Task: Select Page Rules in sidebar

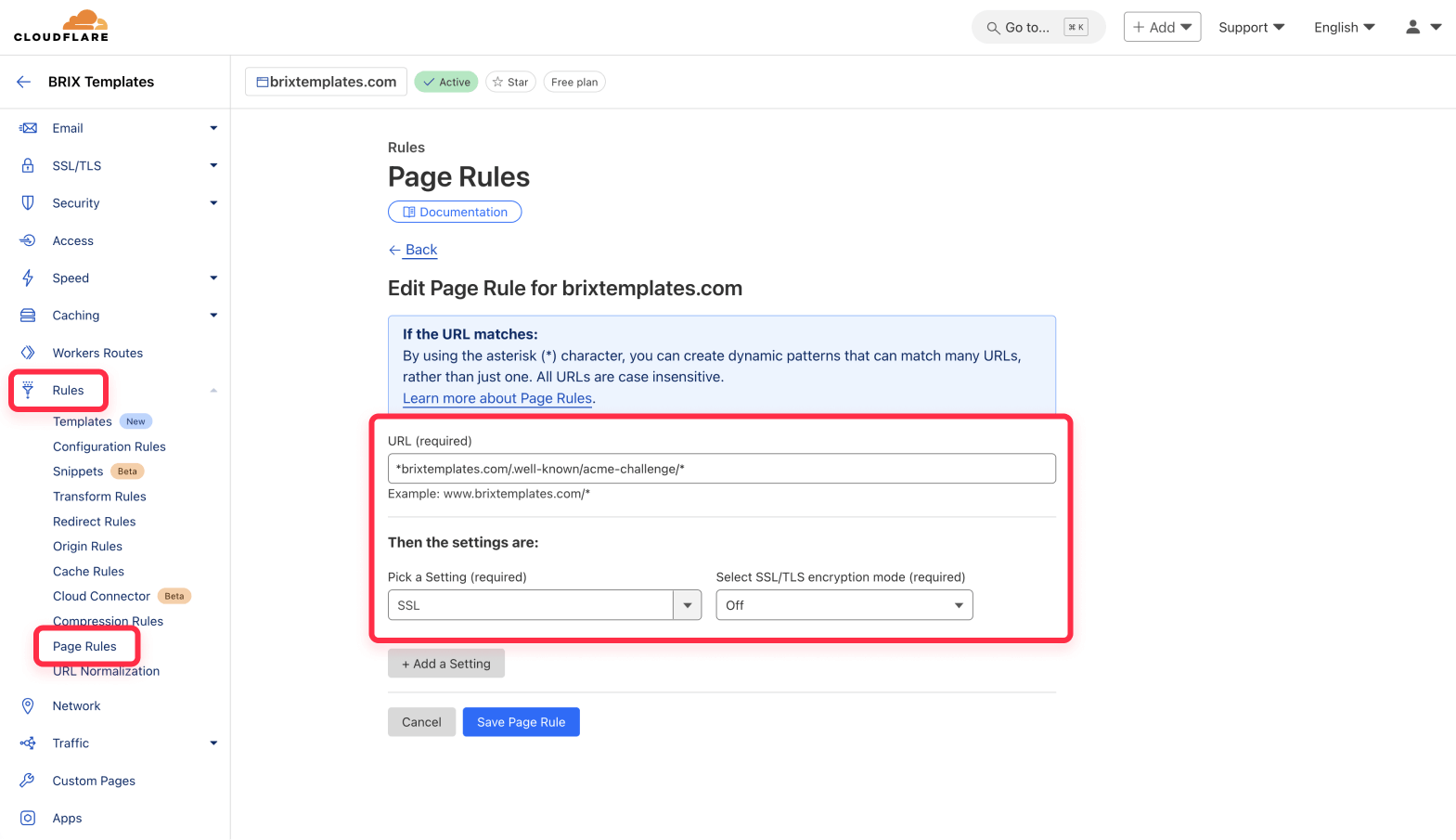Action: tap(84, 646)
